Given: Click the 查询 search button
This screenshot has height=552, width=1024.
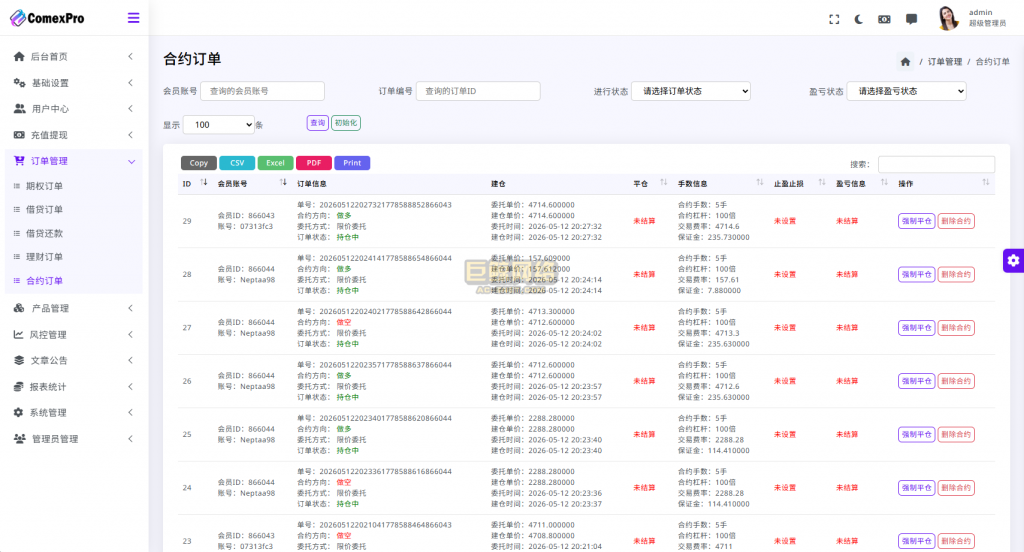Looking at the screenshot, I should (x=317, y=123).
